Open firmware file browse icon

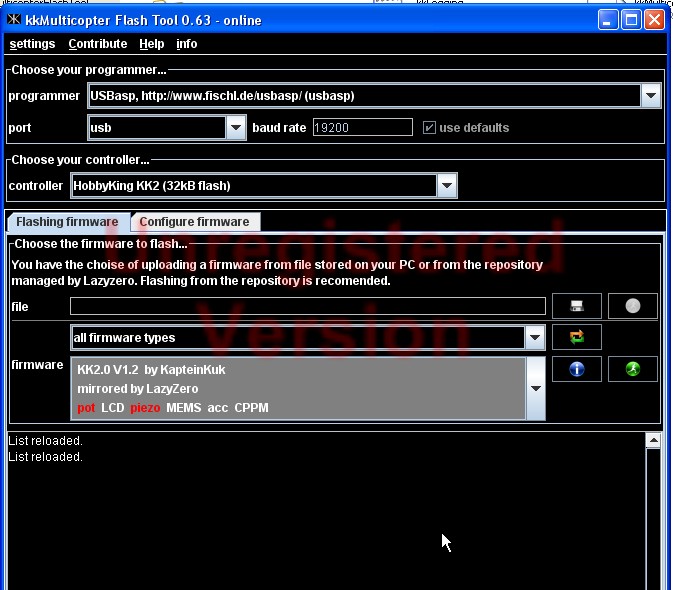tap(576, 306)
